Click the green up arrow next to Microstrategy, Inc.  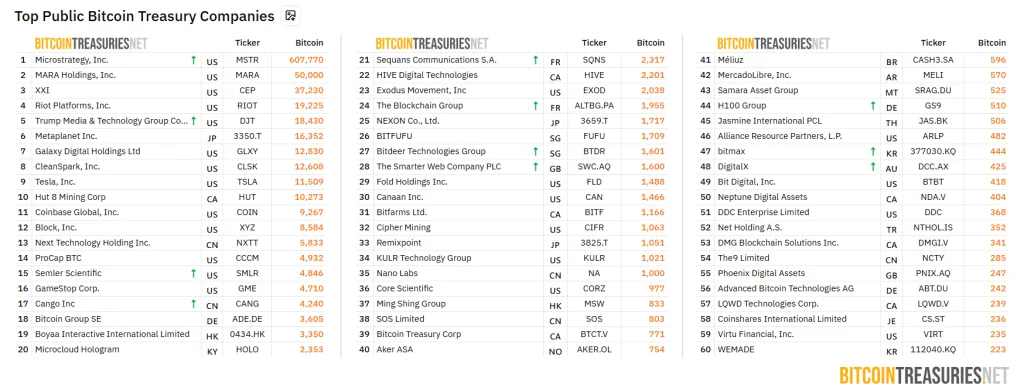(193, 60)
